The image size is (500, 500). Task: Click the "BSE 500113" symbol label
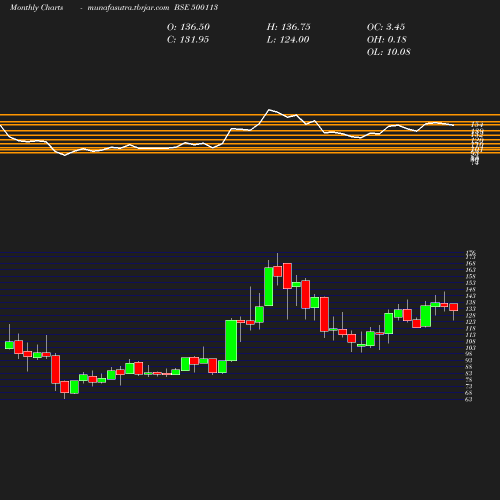coord(196,7)
